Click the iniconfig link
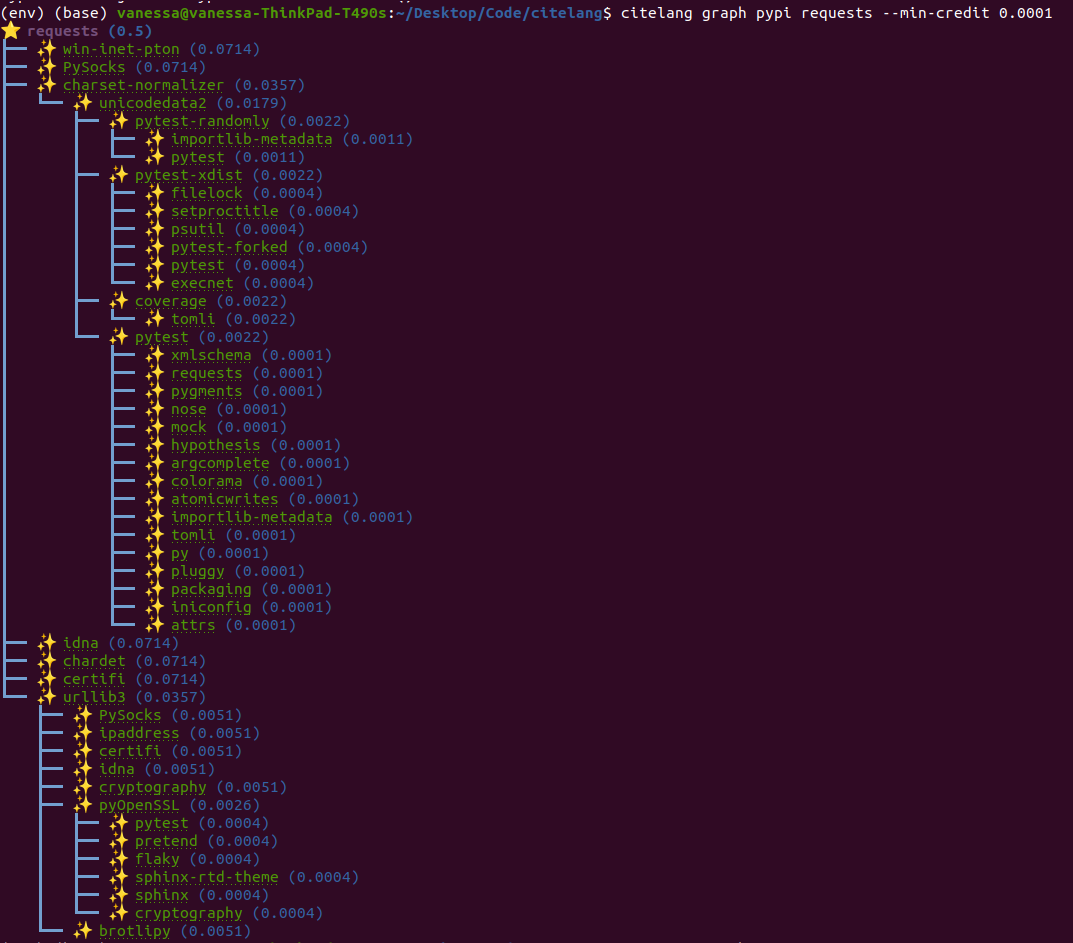This screenshot has width=1073, height=943. tap(211, 607)
